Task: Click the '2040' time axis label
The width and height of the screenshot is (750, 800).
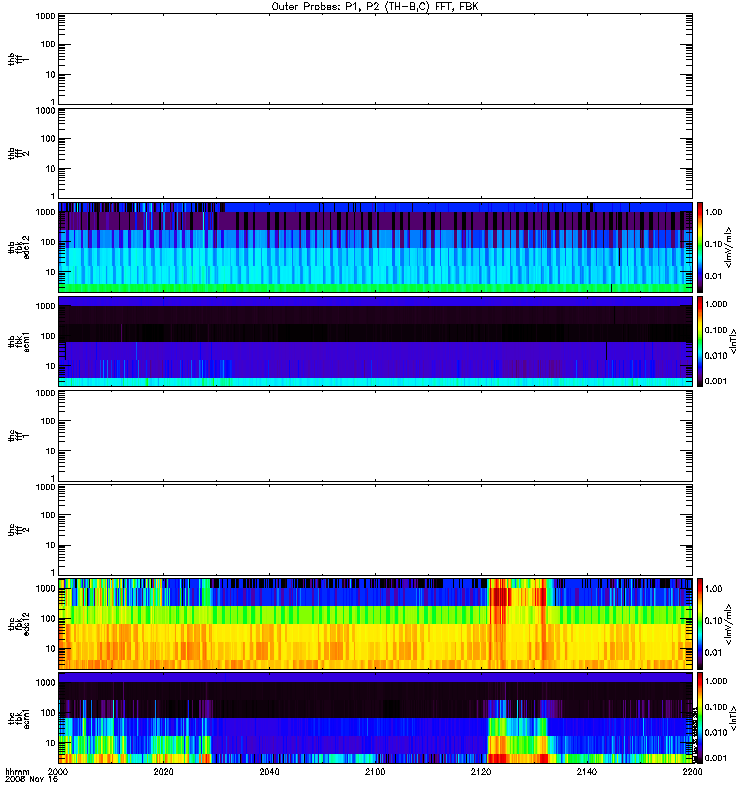Action: coord(269,771)
